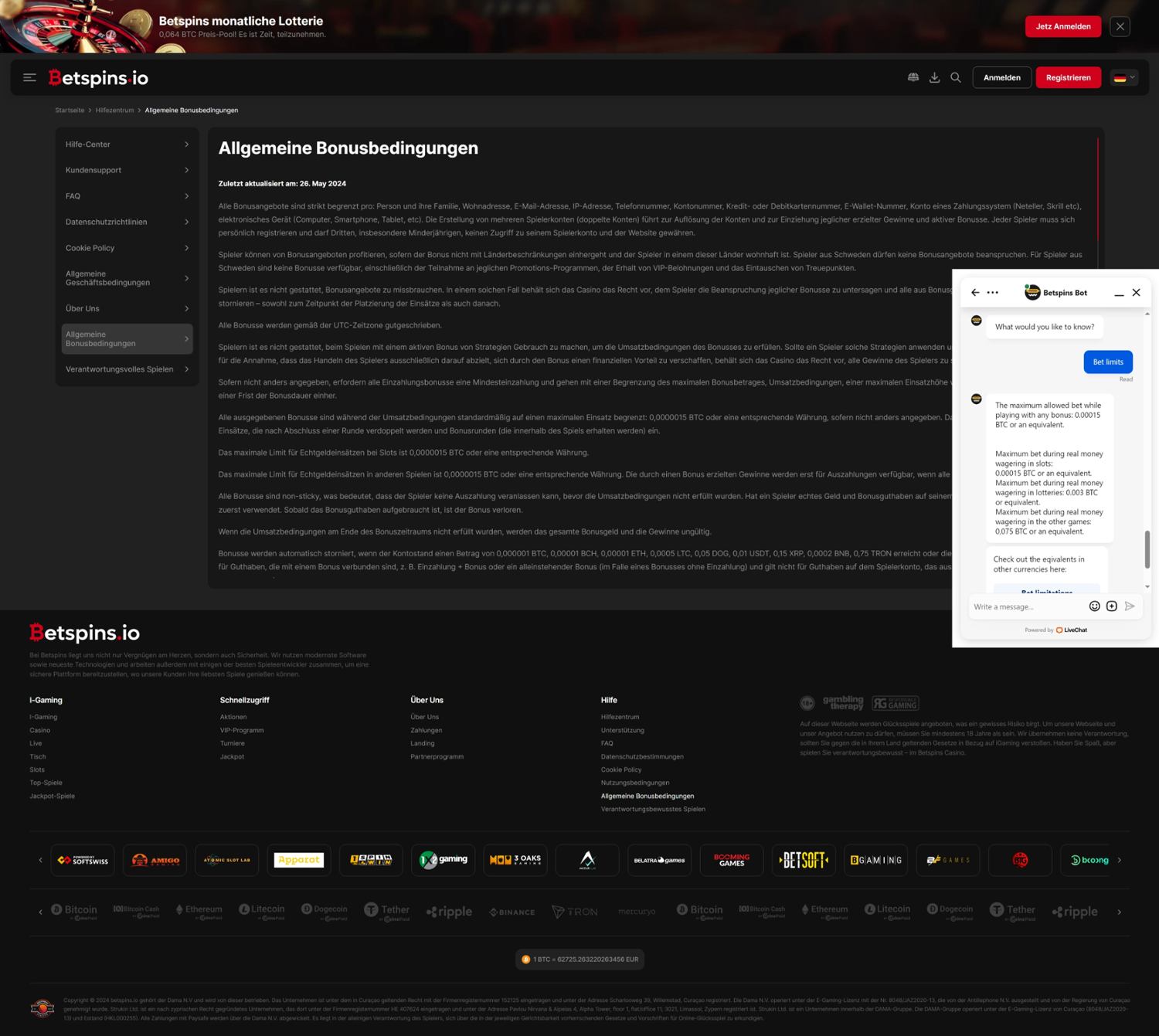Viewport: 1159px width, 1036px height.
Task: Click the chat window scrollbar thumb
Action: [1147, 549]
